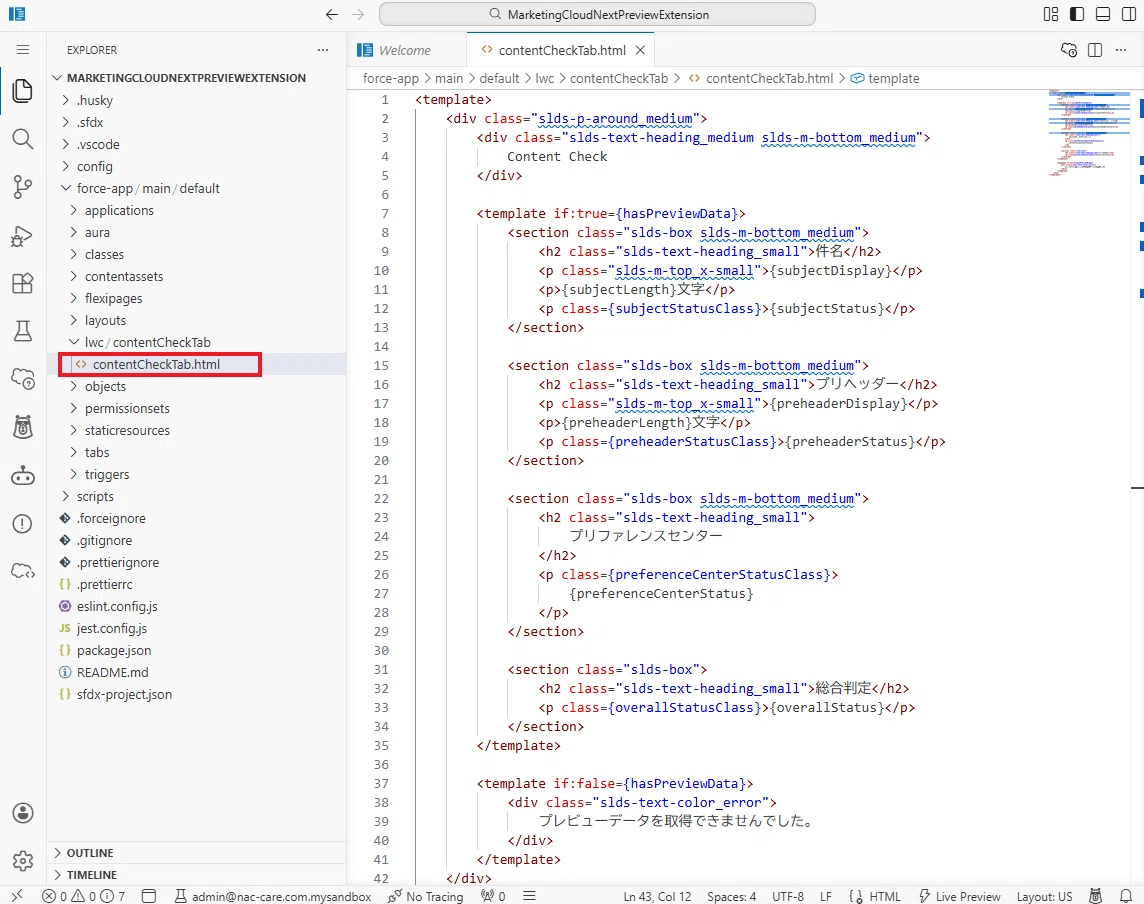The height and width of the screenshot is (904, 1144).
Task: Click the cloud action icon in editor toolbar
Action: click(x=1068, y=50)
